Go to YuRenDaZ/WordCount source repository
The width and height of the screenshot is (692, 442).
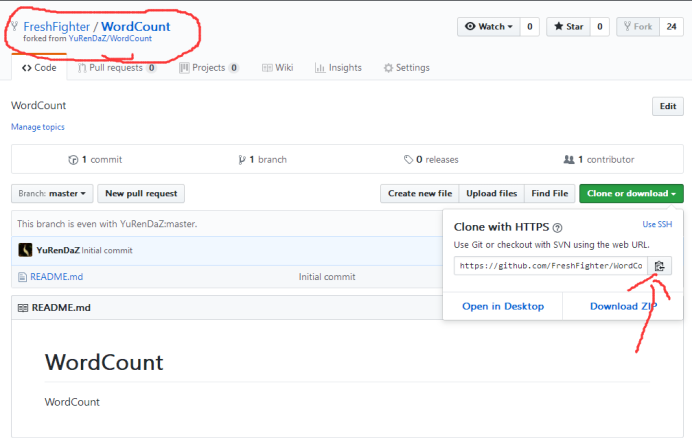tap(110, 38)
